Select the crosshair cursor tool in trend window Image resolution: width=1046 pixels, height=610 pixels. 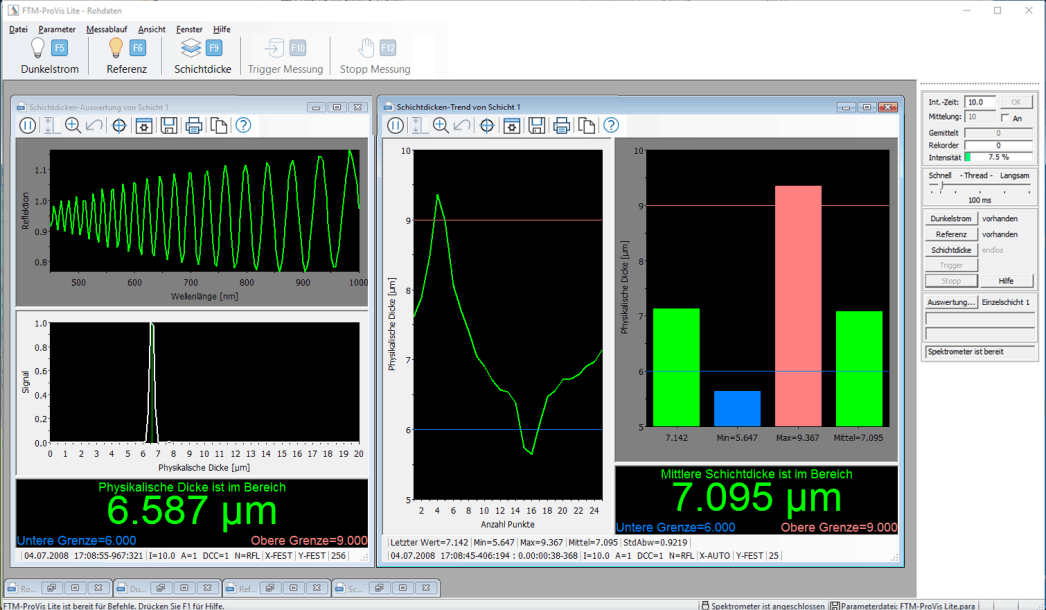pos(487,125)
